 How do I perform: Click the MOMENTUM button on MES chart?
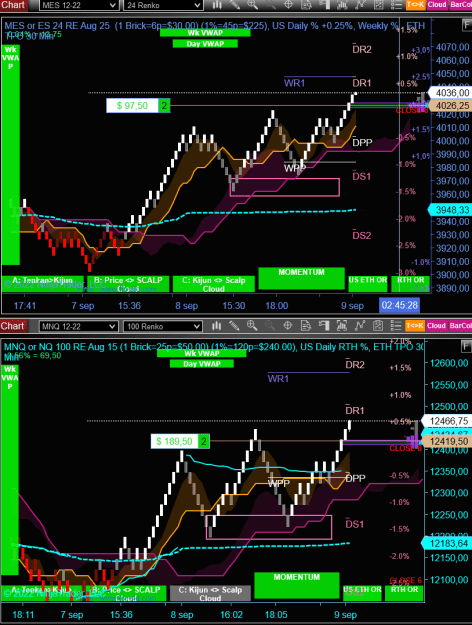(301, 278)
